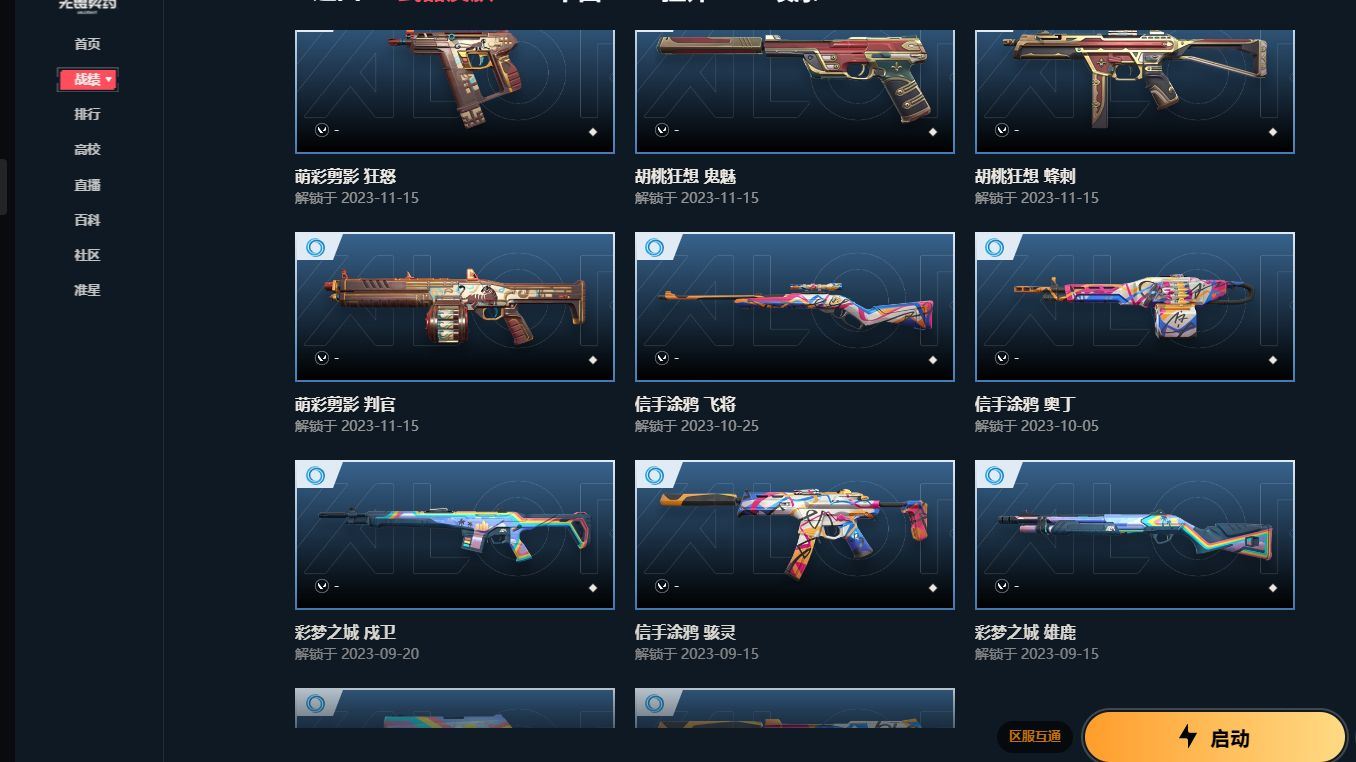Open the 准星 sidebar entry

click(87, 290)
